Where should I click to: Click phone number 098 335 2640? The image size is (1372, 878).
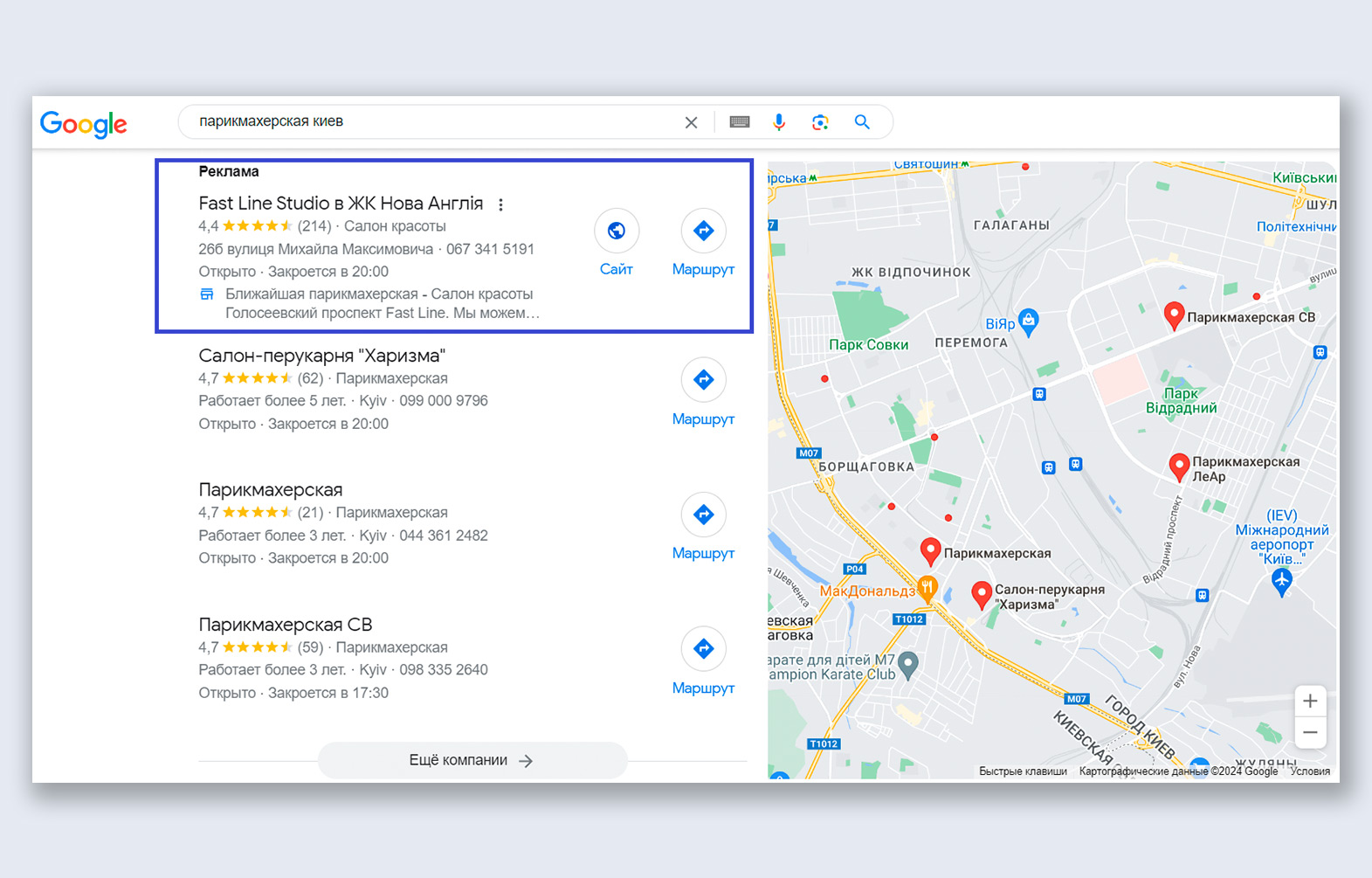click(x=444, y=670)
